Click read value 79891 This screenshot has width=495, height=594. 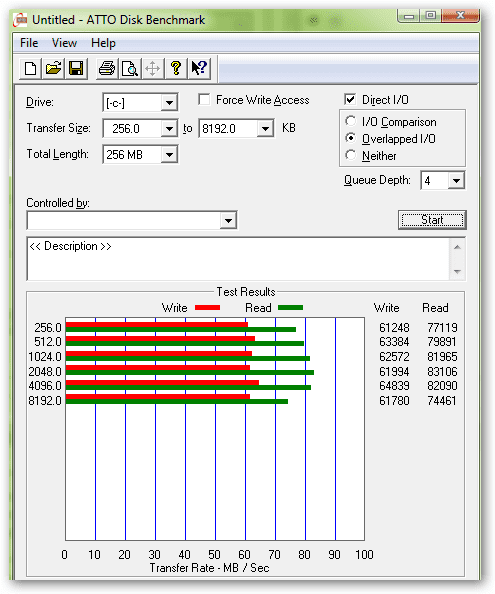[442, 342]
